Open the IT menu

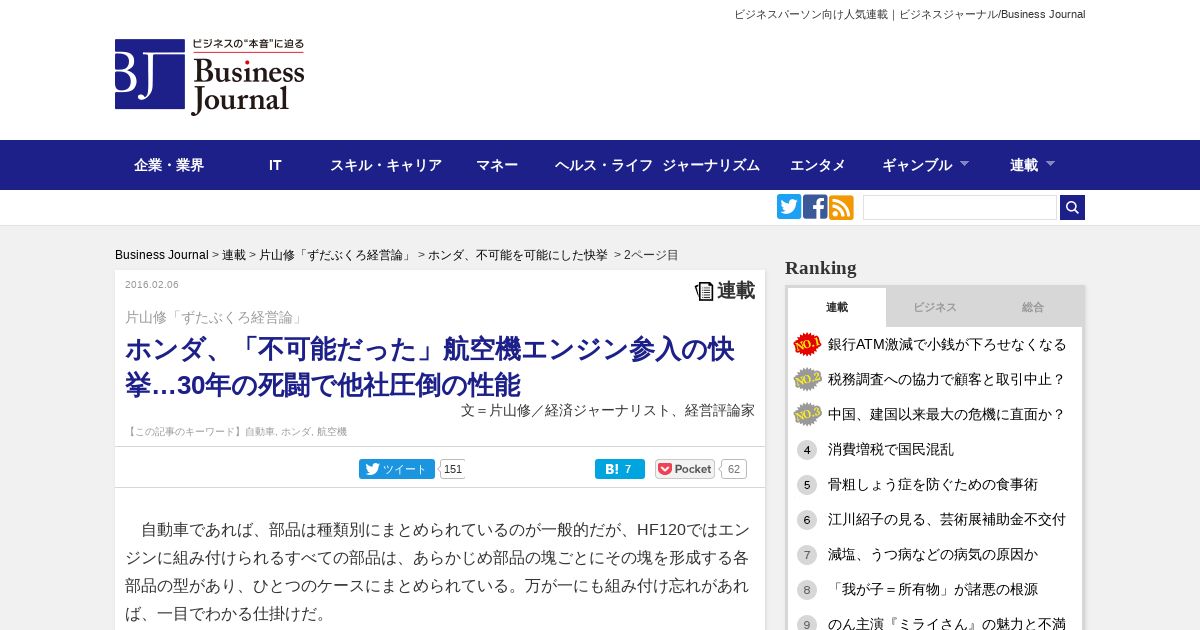coord(275,165)
